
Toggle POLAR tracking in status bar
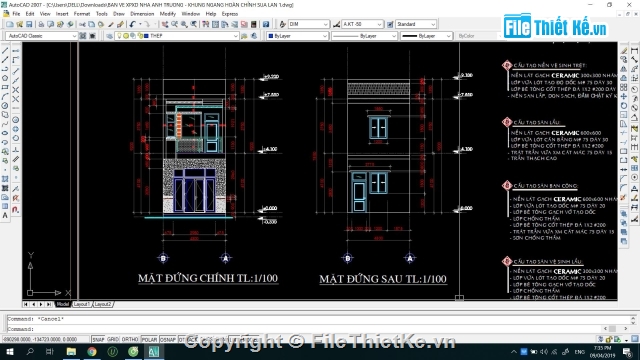[x=149, y=340]
